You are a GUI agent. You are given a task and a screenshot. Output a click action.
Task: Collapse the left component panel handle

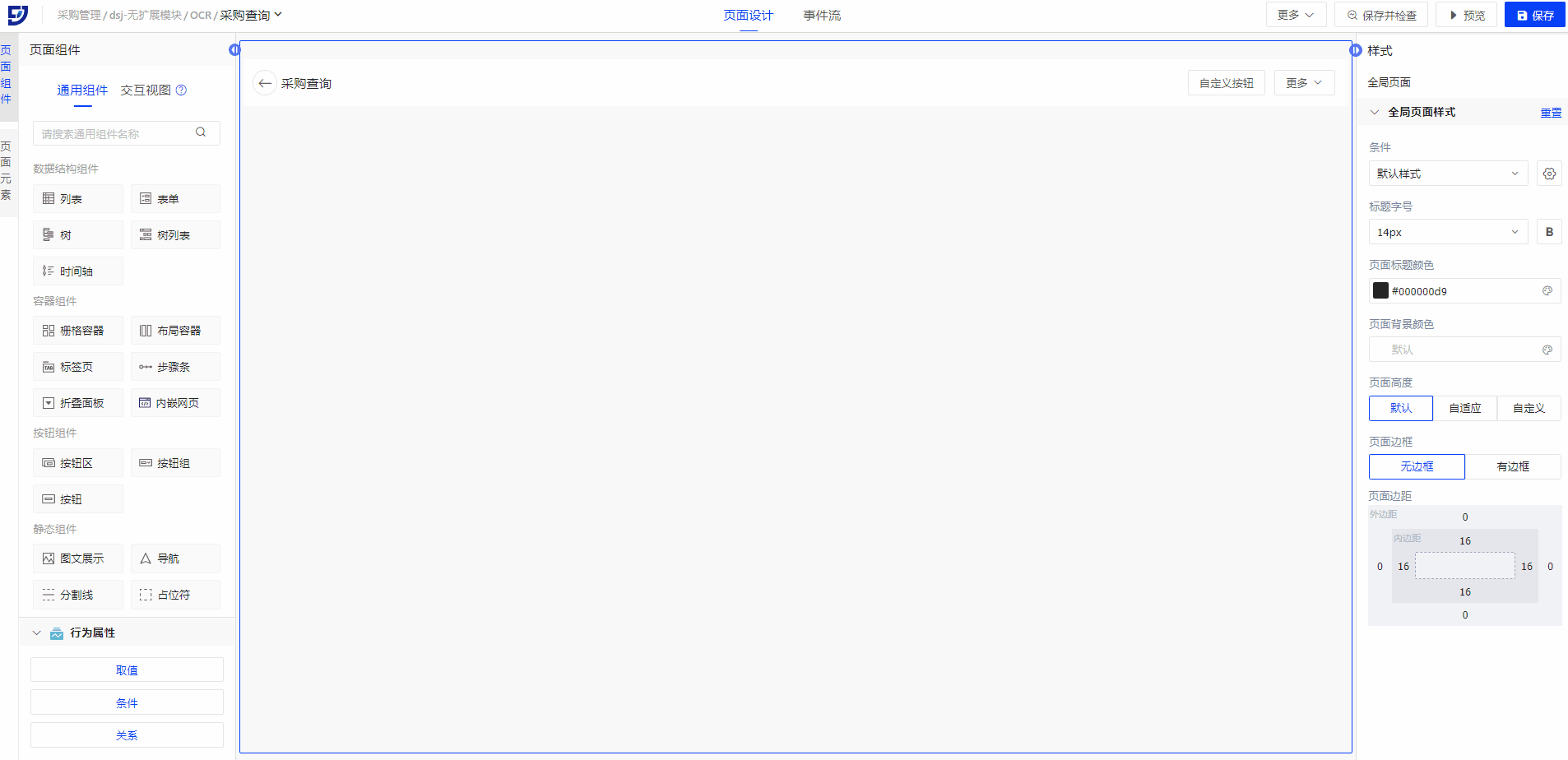[x=234, y=50]
